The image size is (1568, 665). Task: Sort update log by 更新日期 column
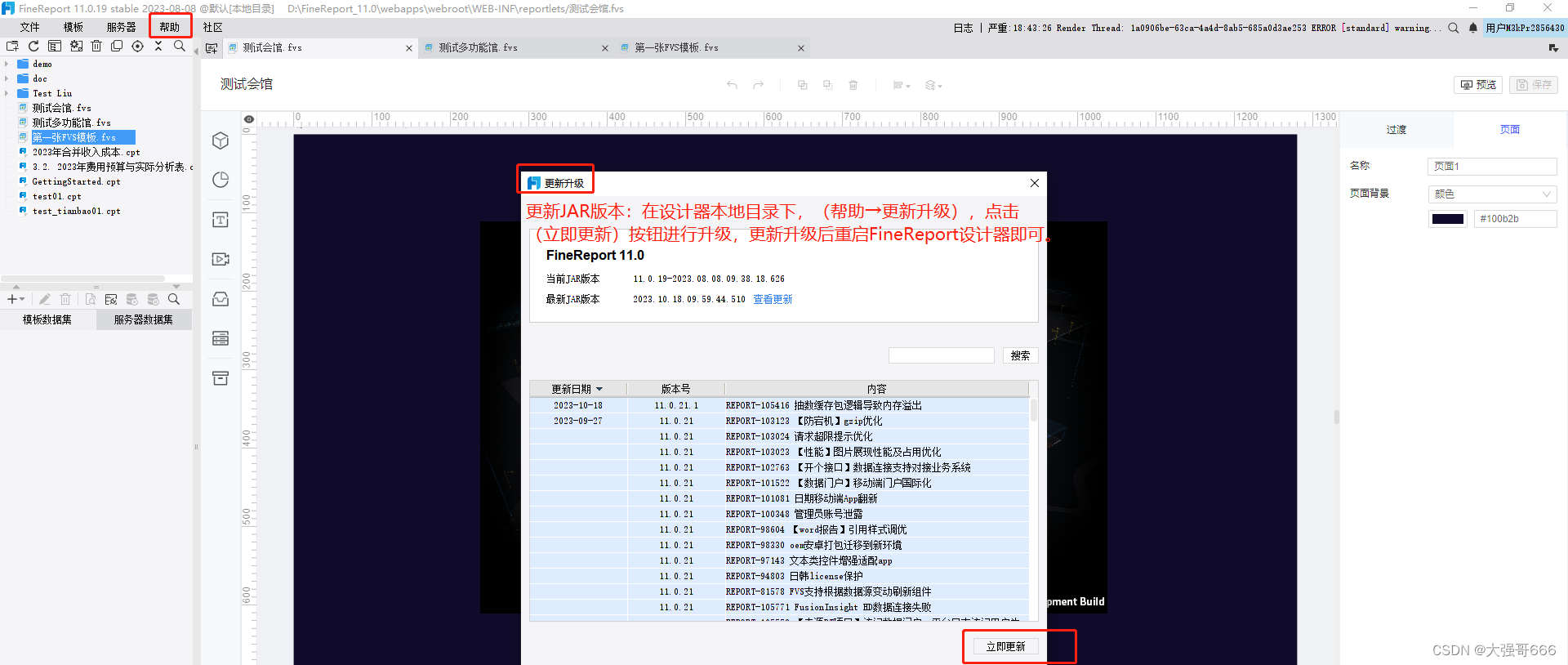[577, 389]
